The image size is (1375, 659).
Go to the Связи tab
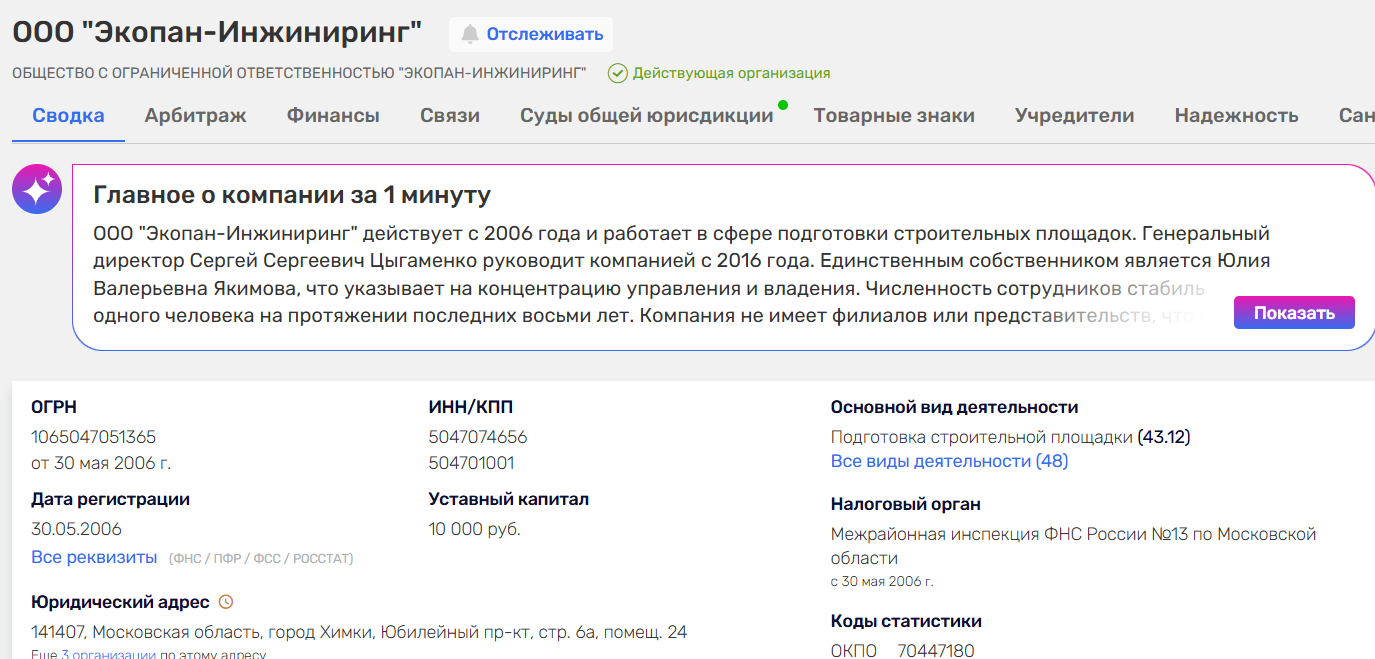[450, 115]
